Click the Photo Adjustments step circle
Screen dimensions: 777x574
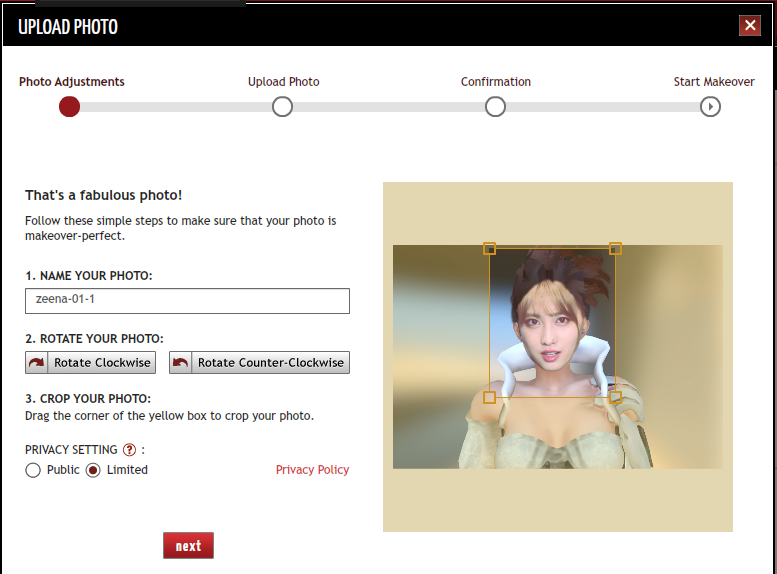[69, 107]
